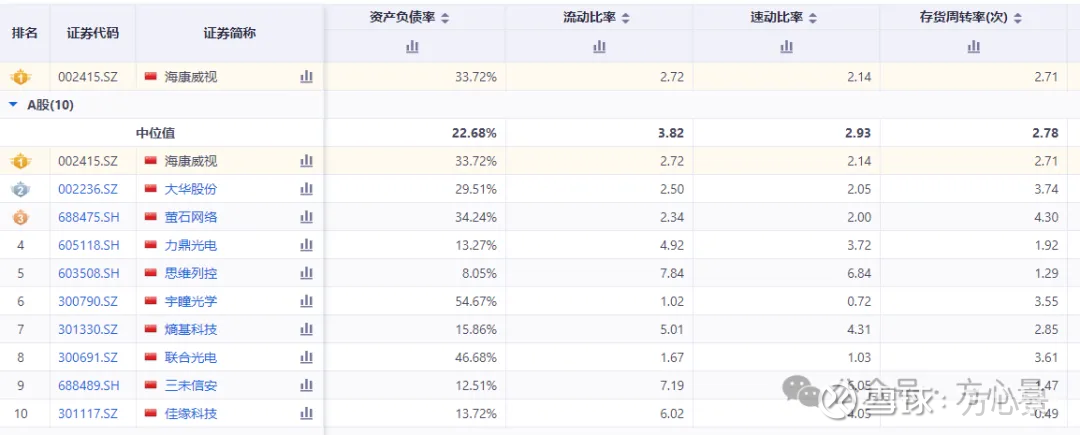Screen dimensions: 1080x435
Task: Open stock code 002236.SZ link
Action: (88, 189)
